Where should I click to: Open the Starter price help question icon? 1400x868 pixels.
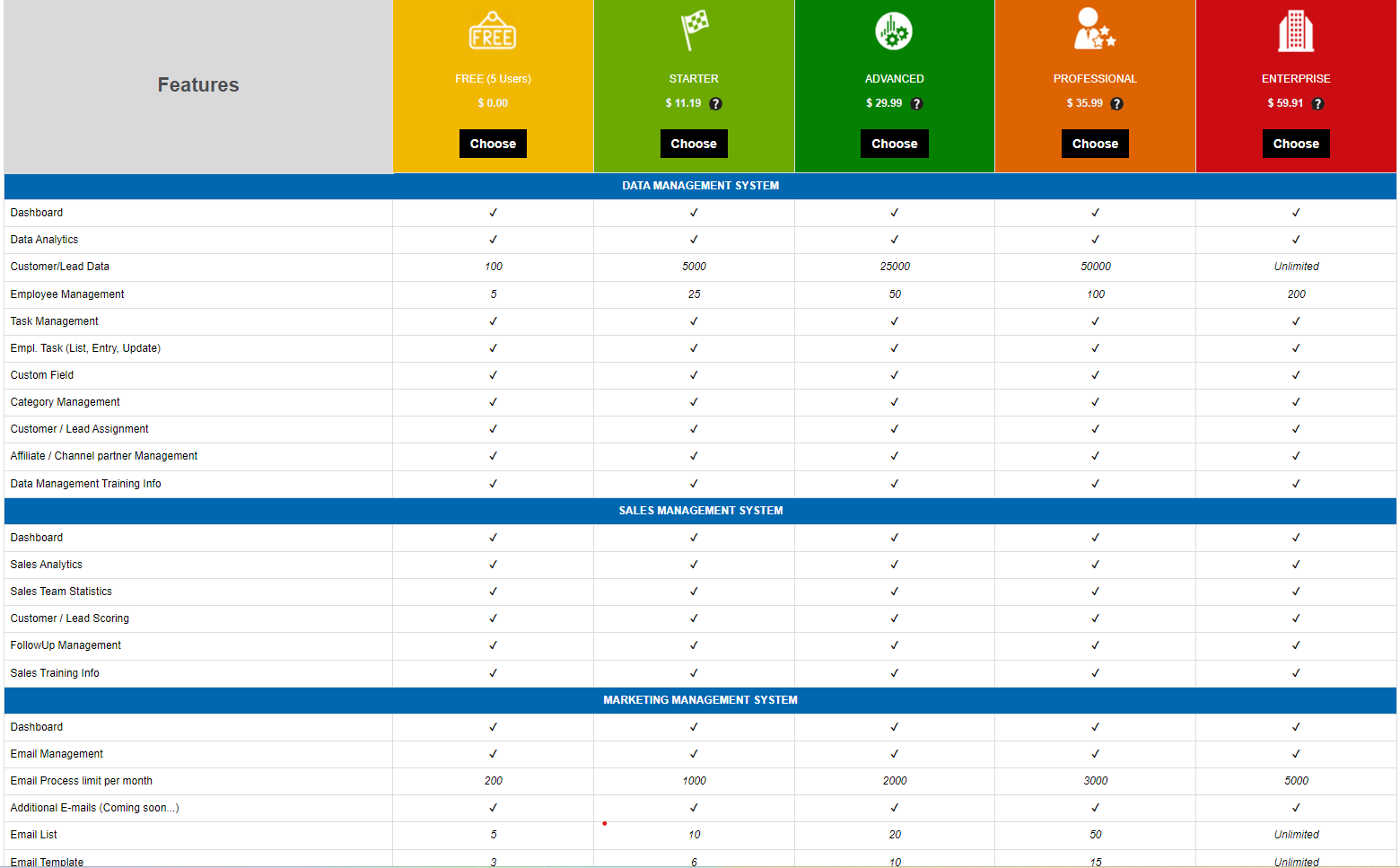(x=715, y=103)
